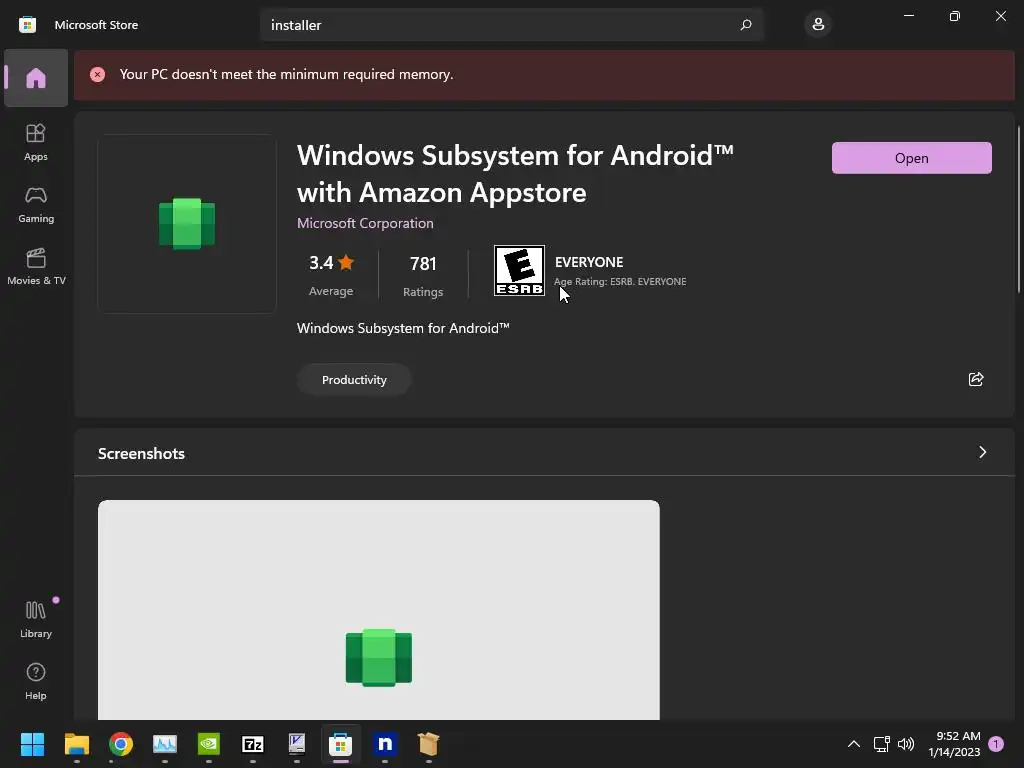
Task: Click the Microsoft Store logo in title bar
Action: point(27,25)
